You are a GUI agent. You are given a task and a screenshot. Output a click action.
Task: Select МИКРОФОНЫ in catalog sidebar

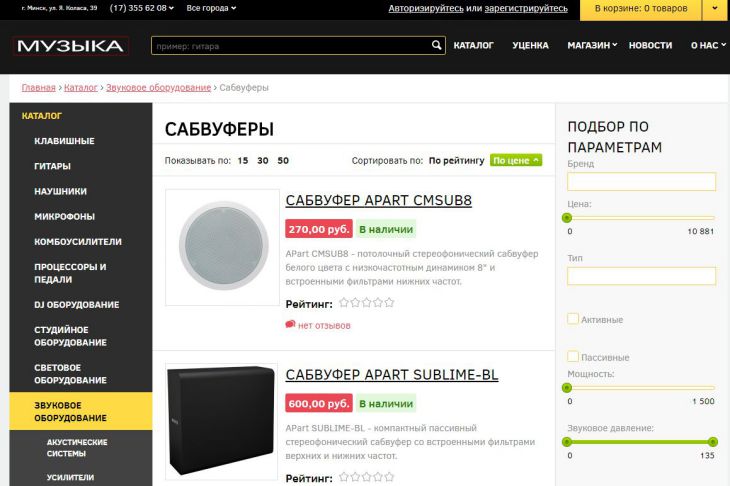[64, 216]
